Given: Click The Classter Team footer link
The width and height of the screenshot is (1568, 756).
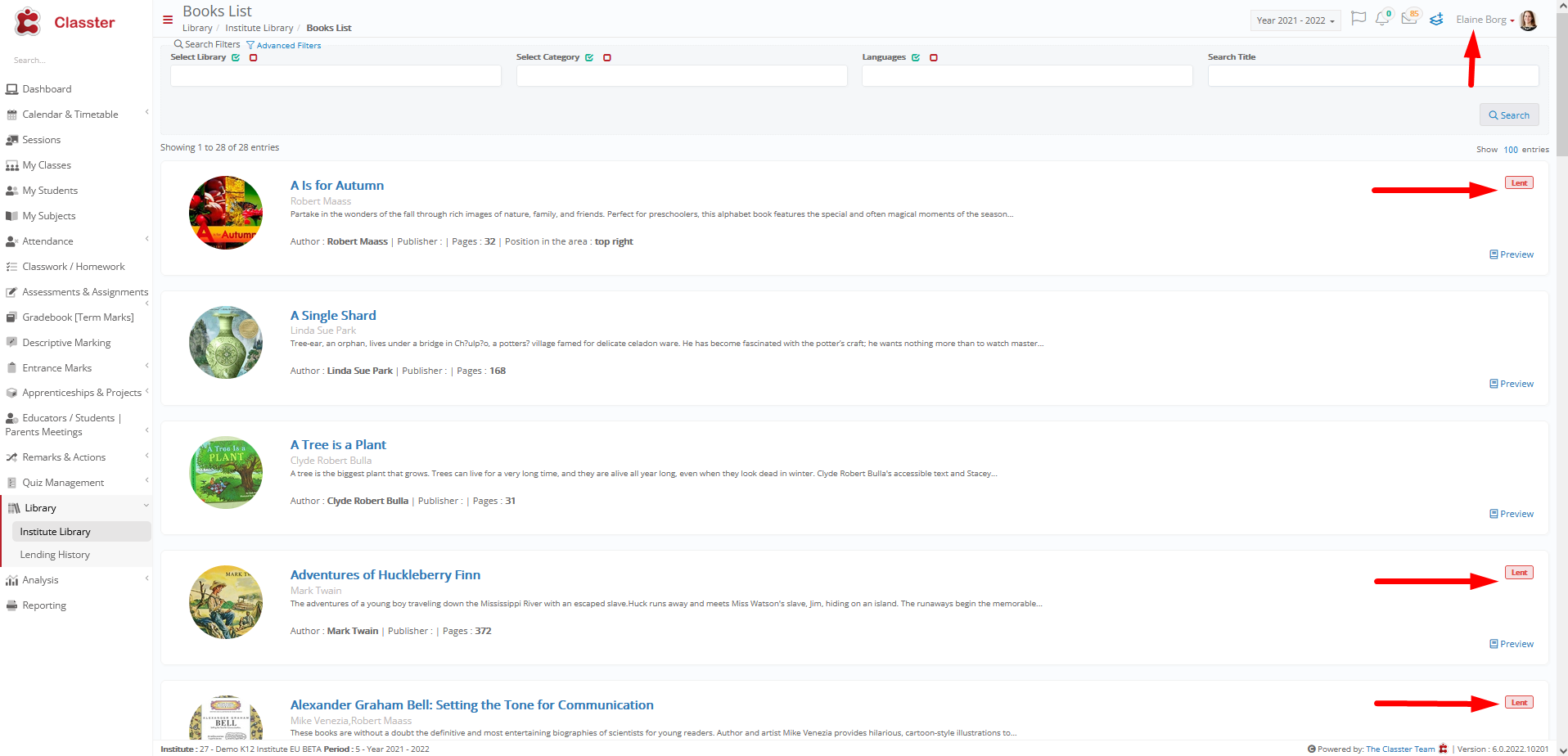Looking at the screenshot, I should pos(1400,749).
